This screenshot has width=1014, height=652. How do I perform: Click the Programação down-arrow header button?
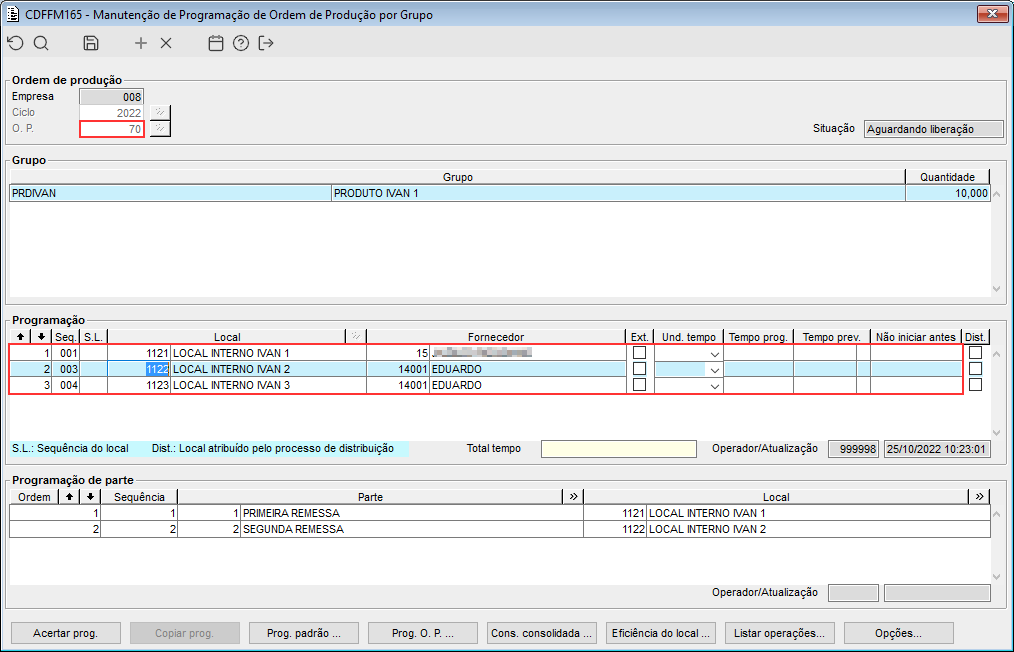[41, 336]
